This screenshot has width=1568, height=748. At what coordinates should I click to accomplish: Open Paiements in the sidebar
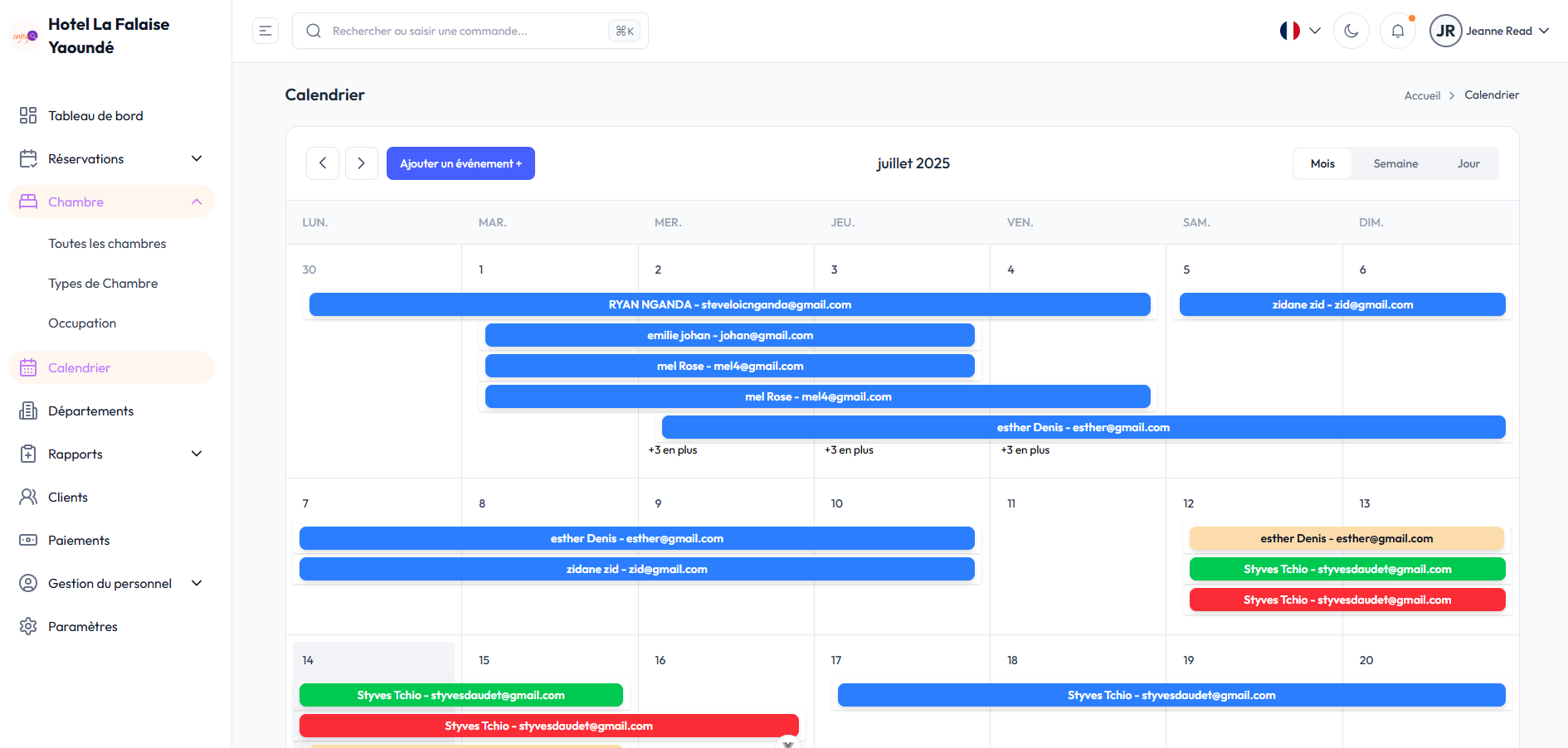tap(79, 541)
